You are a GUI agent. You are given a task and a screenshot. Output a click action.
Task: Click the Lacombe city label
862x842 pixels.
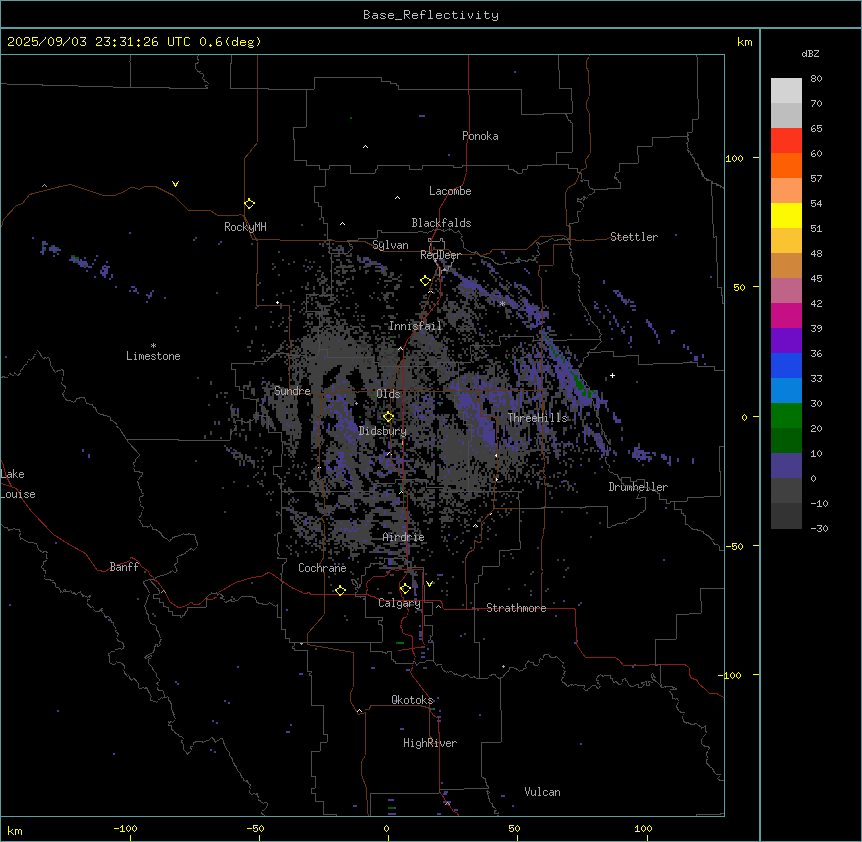tap(450, 191)
